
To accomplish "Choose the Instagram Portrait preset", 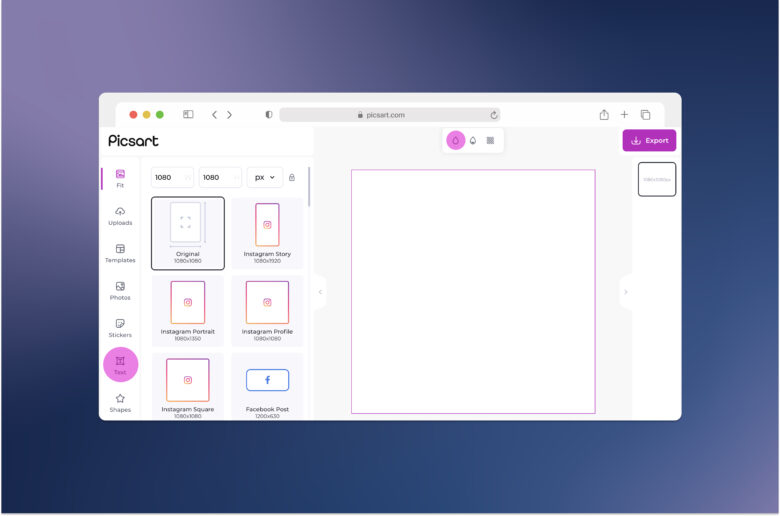I will 188,311.
